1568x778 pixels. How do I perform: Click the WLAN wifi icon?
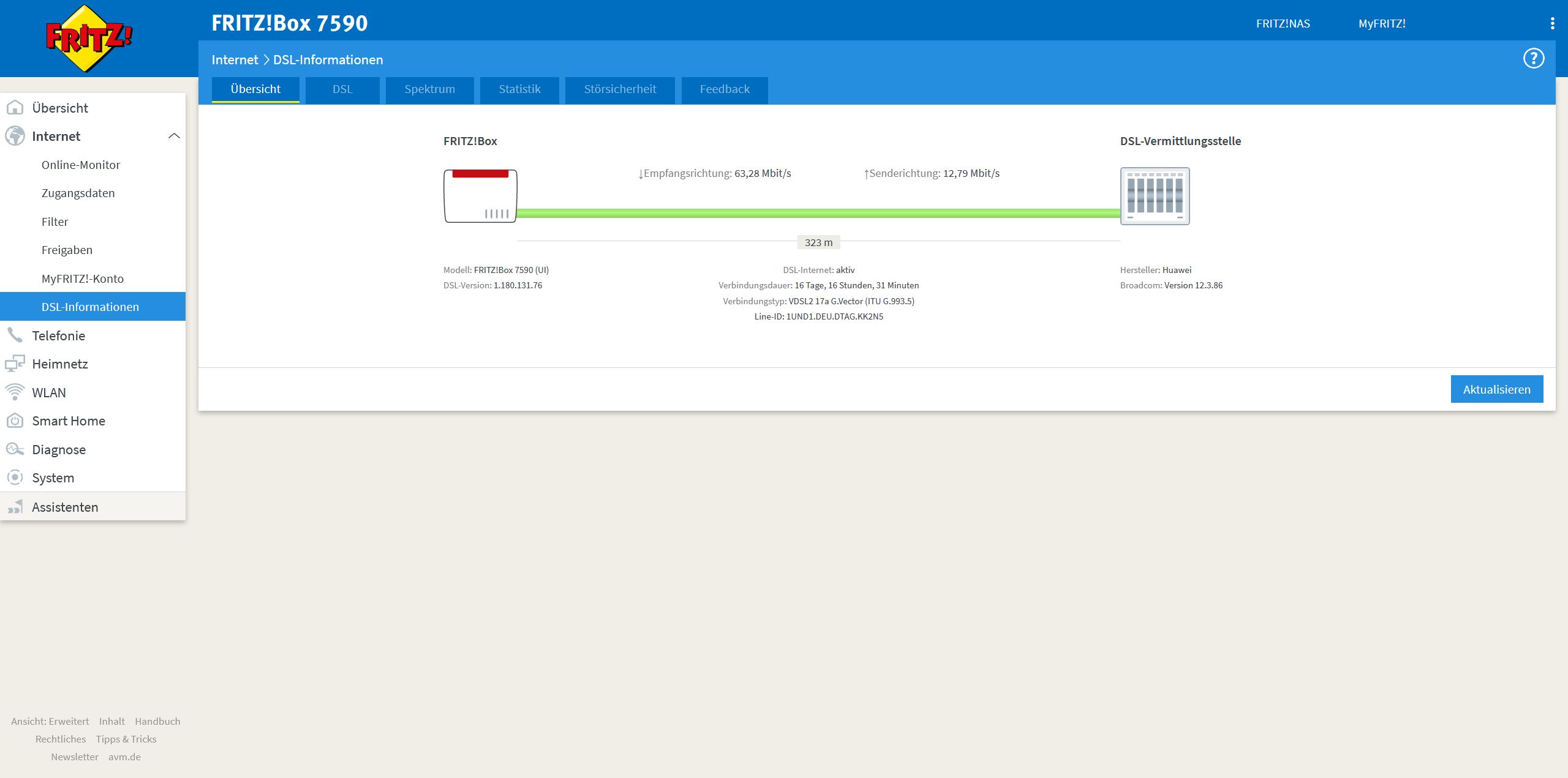click(15, 392)
